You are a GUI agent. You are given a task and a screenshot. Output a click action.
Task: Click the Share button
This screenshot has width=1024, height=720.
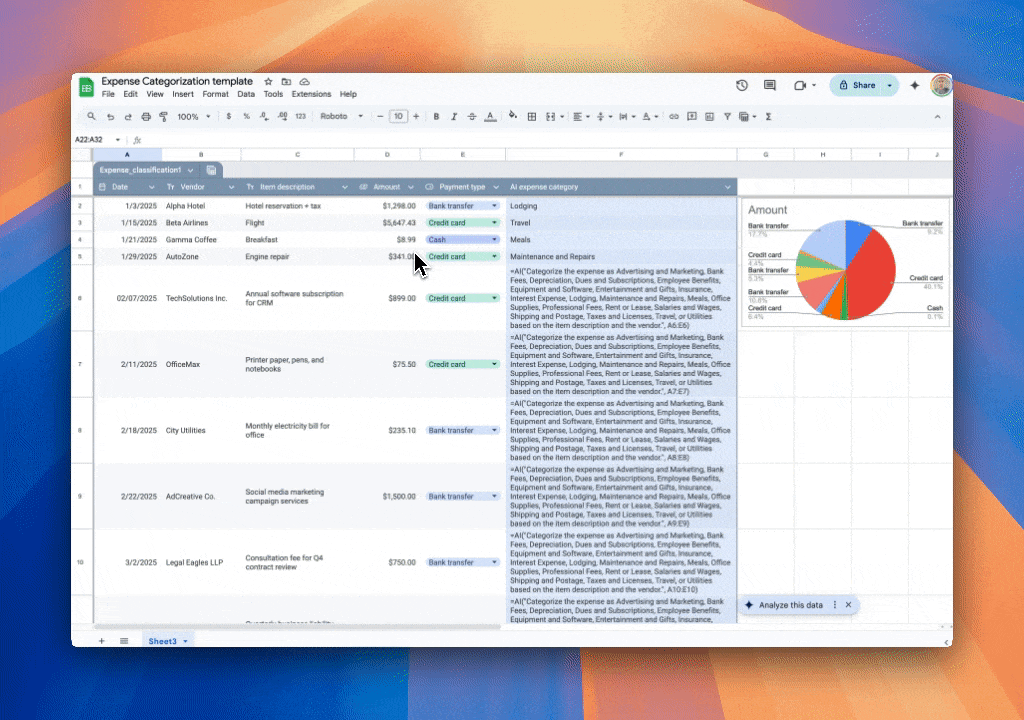857,86
